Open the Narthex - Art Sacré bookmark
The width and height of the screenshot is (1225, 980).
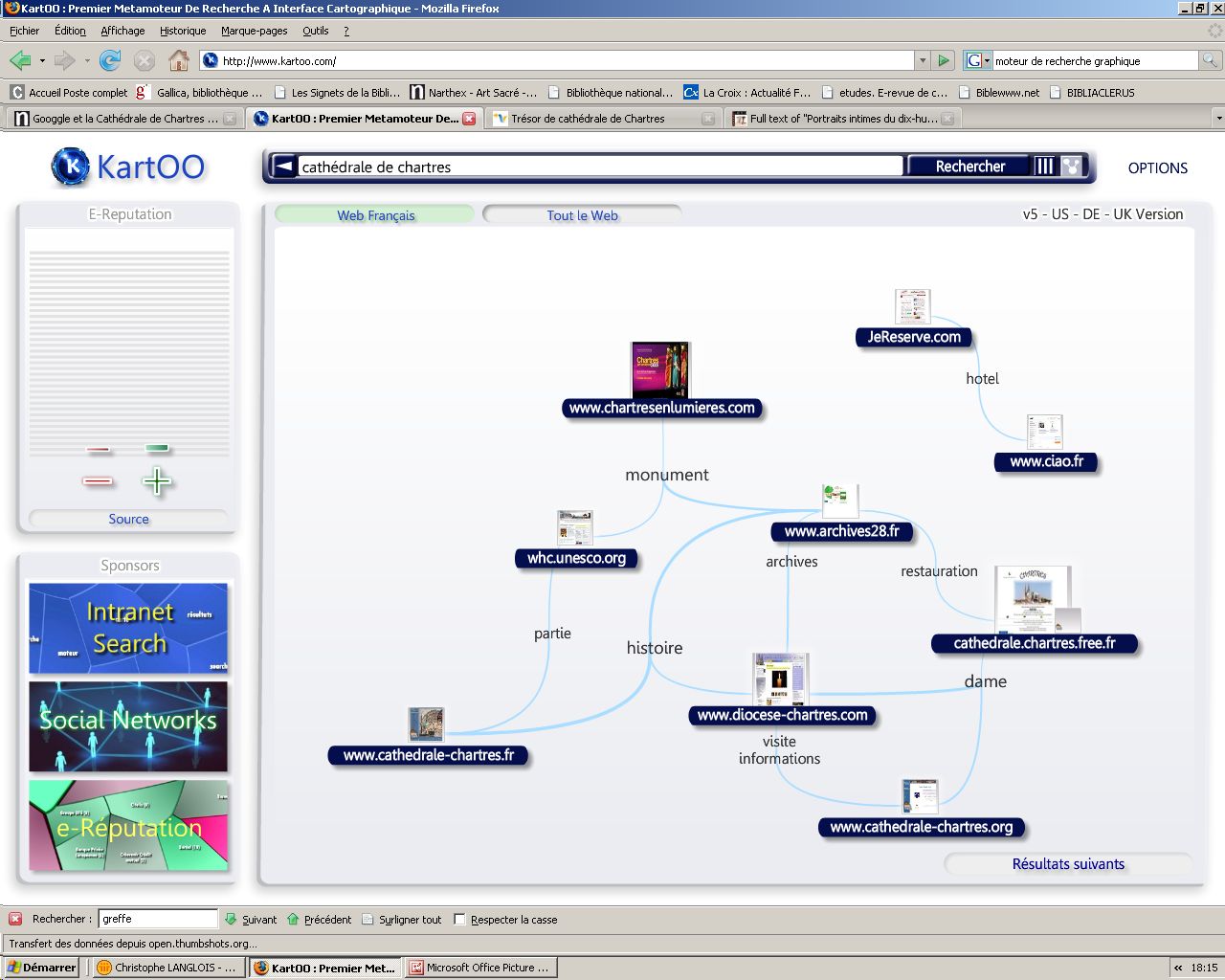[x=474, y=93]
